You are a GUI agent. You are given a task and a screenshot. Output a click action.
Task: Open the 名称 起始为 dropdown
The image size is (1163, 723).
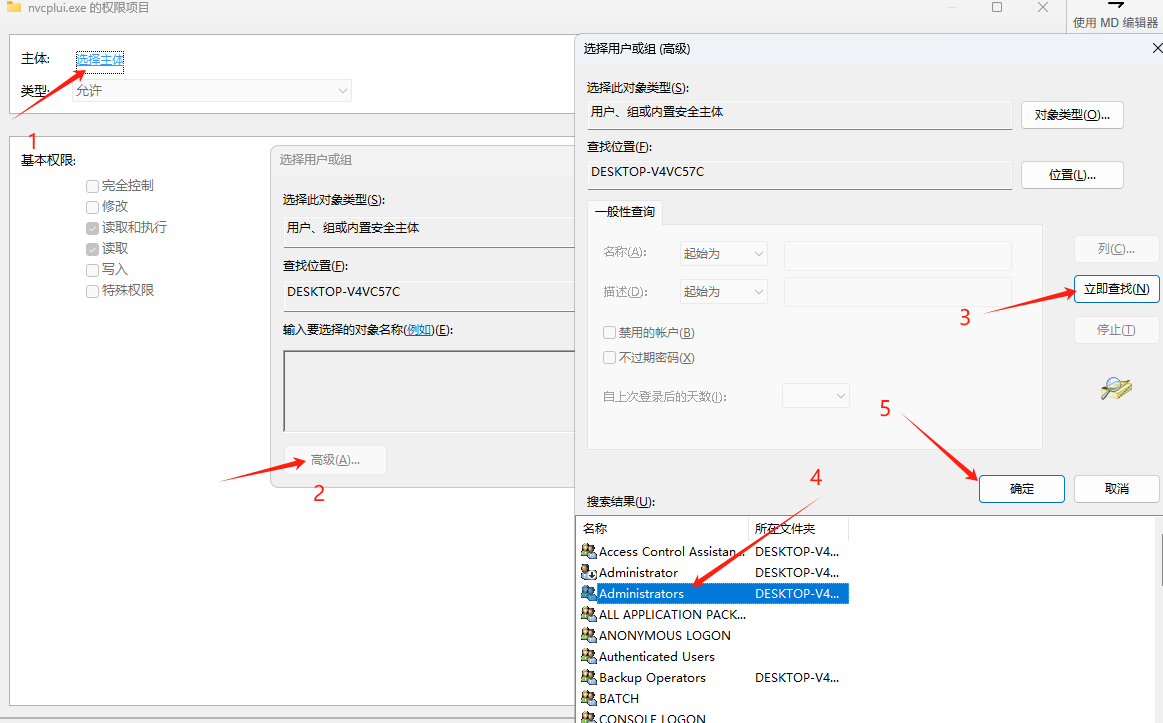click(x=723, y=254)
